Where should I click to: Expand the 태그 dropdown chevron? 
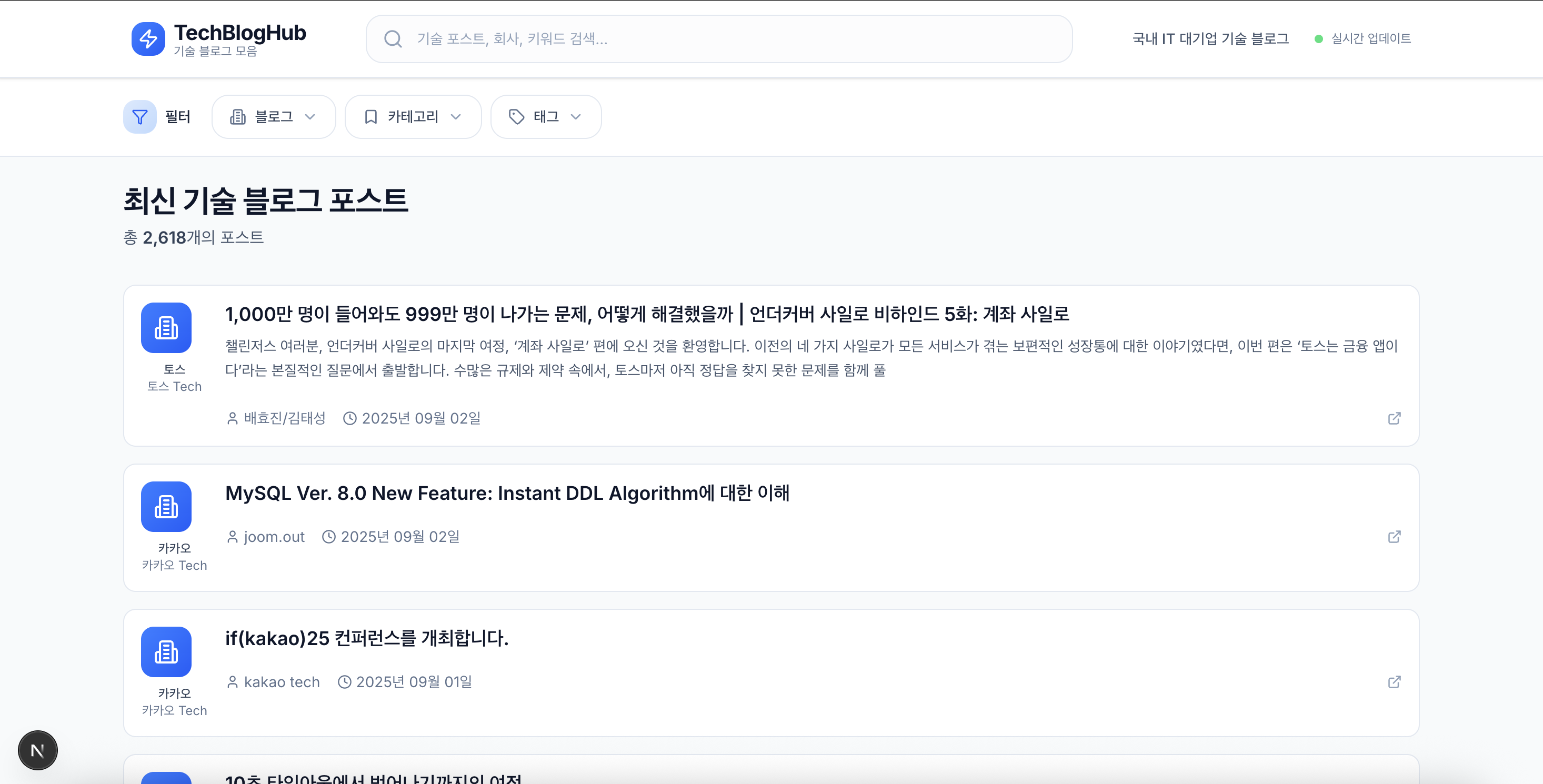pyautogui.click(x=576, y=117)
